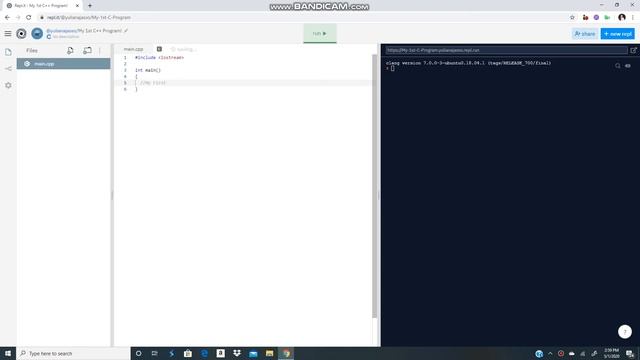The image size is (640, 360).
Task: Open Mail app from taskbar
Action: [x=253, y=353]
